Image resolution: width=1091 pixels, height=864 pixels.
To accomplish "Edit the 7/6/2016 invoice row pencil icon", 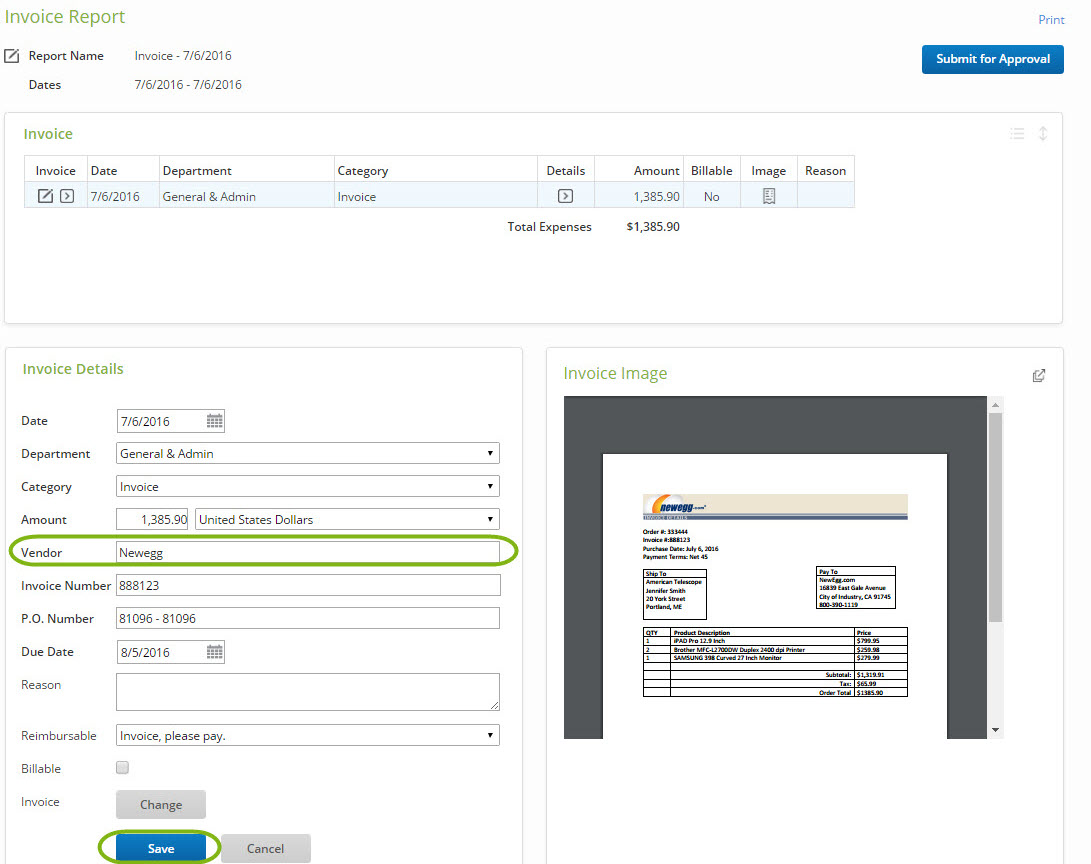I will pyautogui.click(x=45, y=196).
